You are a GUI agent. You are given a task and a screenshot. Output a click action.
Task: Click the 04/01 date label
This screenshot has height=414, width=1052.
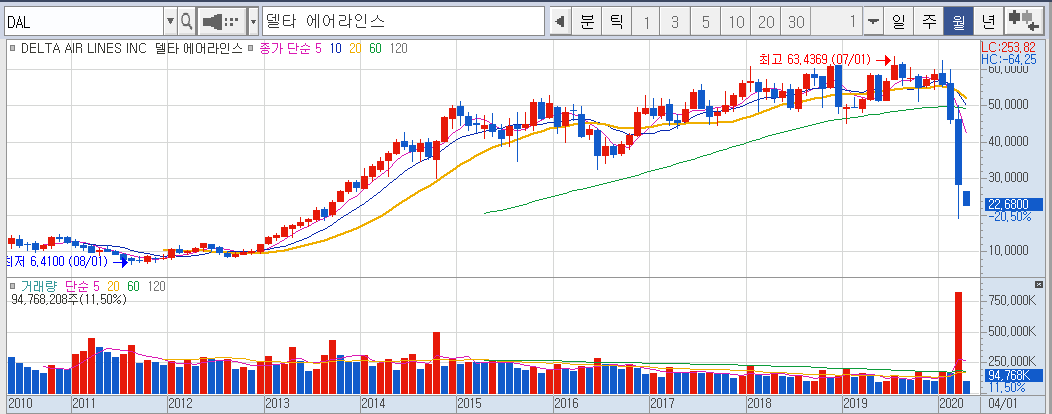[x=1003, y=404]
